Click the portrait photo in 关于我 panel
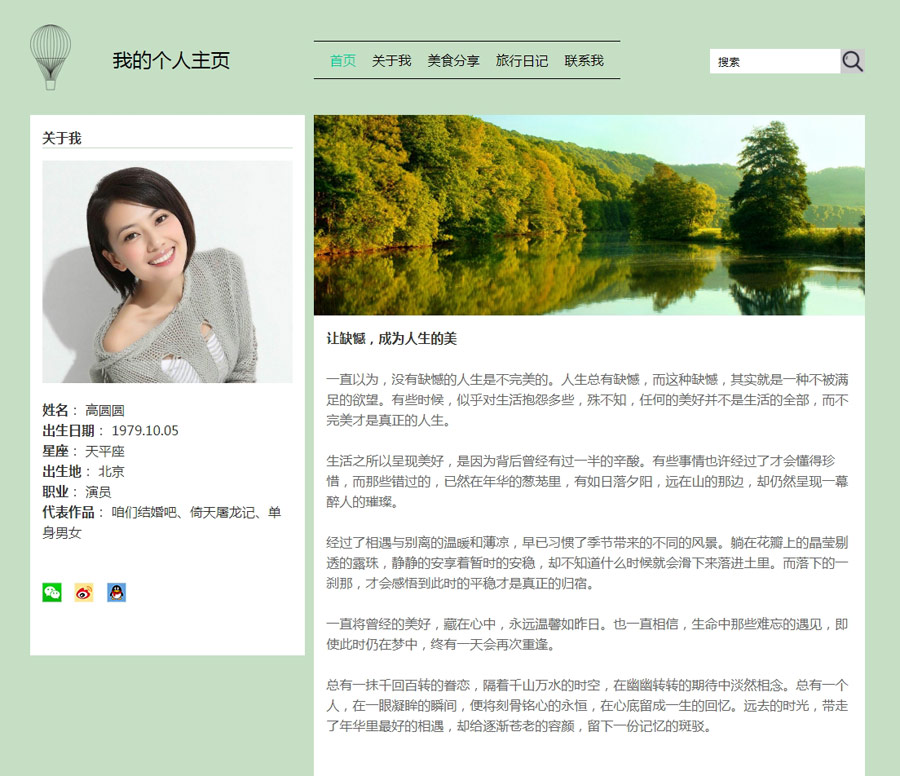Viewport: 900px width, 776px height. pyautogui.click(x=167, y=271)
